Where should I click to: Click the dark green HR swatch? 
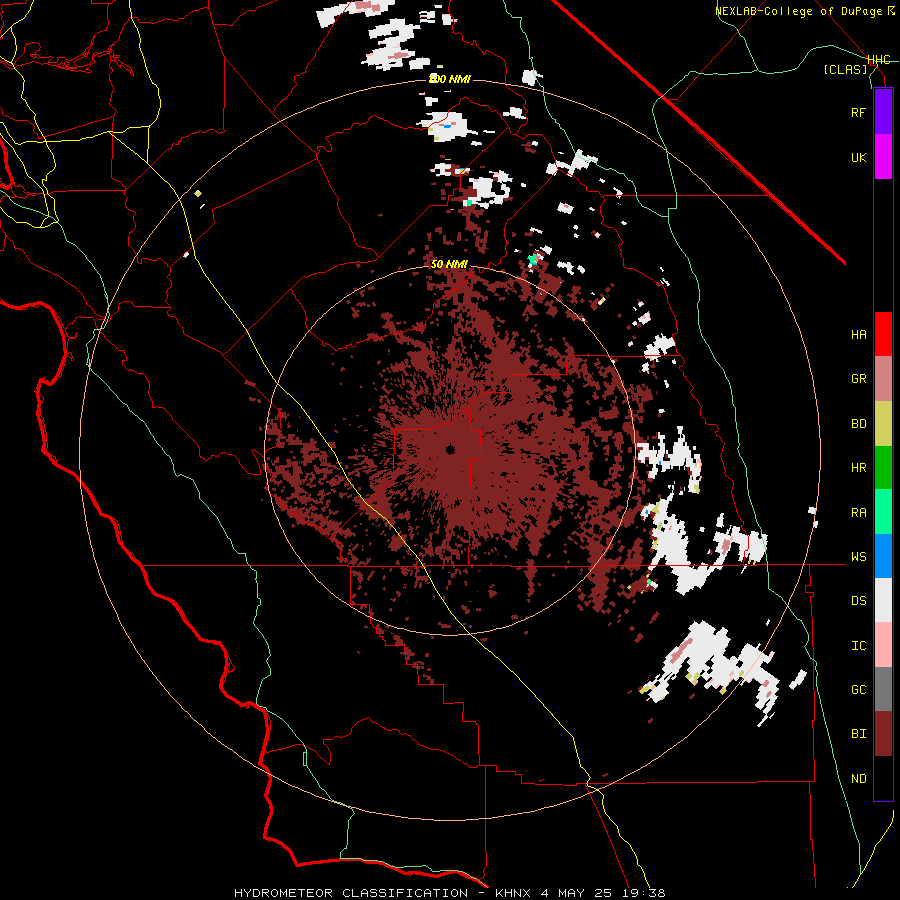[883, 468]
